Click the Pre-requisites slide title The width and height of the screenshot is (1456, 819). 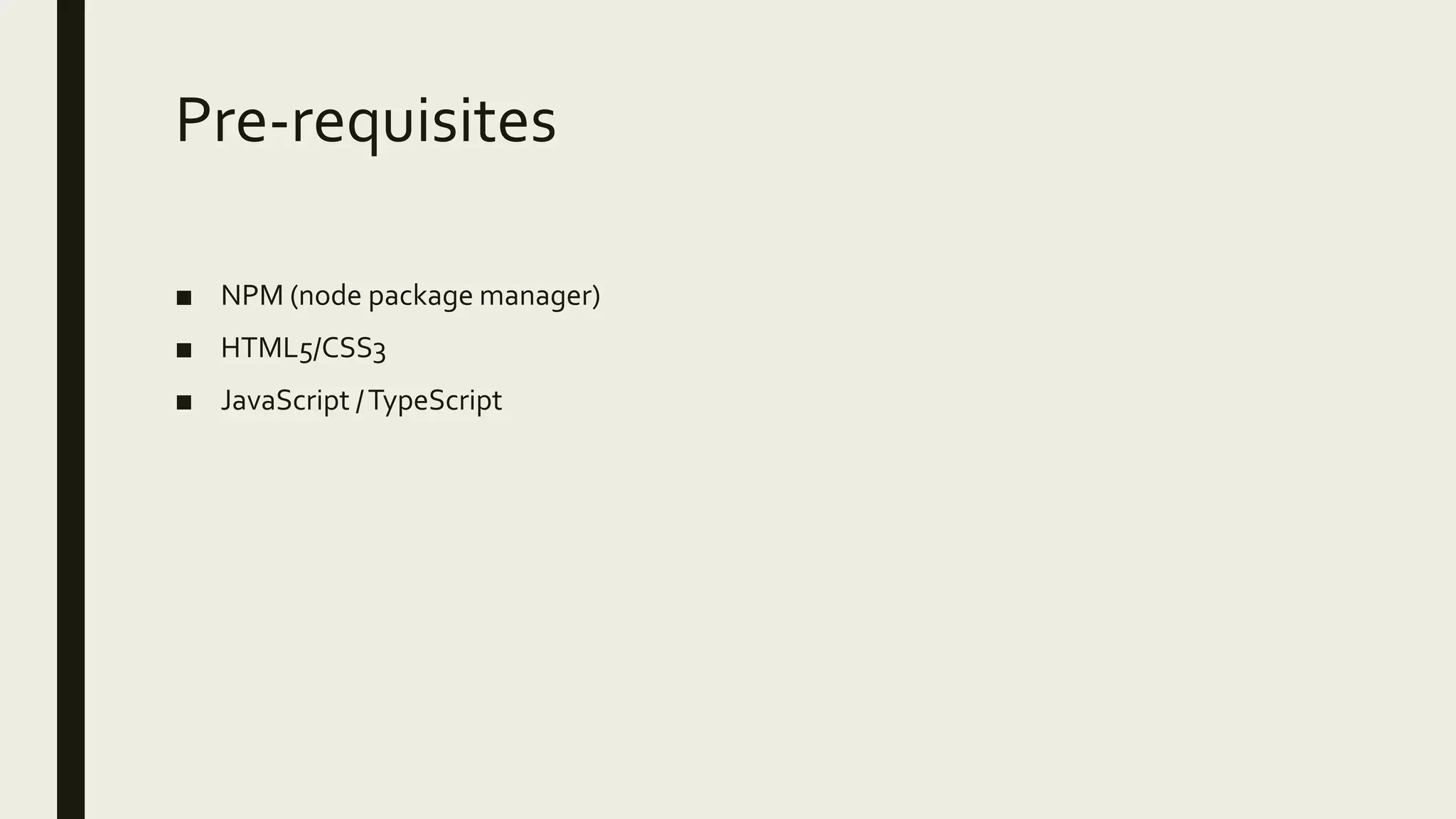tap(365, 121)
